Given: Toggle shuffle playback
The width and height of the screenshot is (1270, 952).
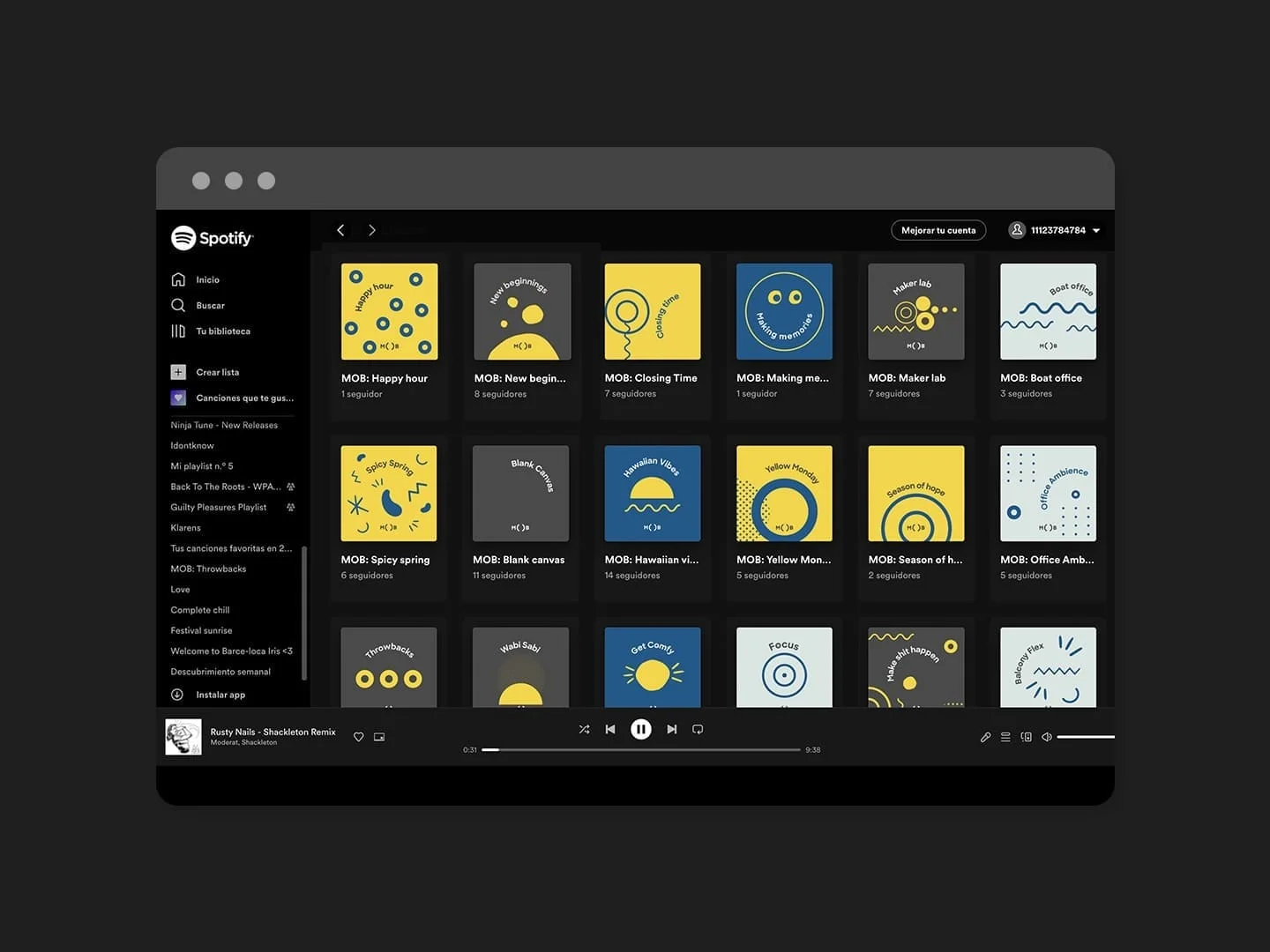Looking at the screenshot, I should click(584, 729).
